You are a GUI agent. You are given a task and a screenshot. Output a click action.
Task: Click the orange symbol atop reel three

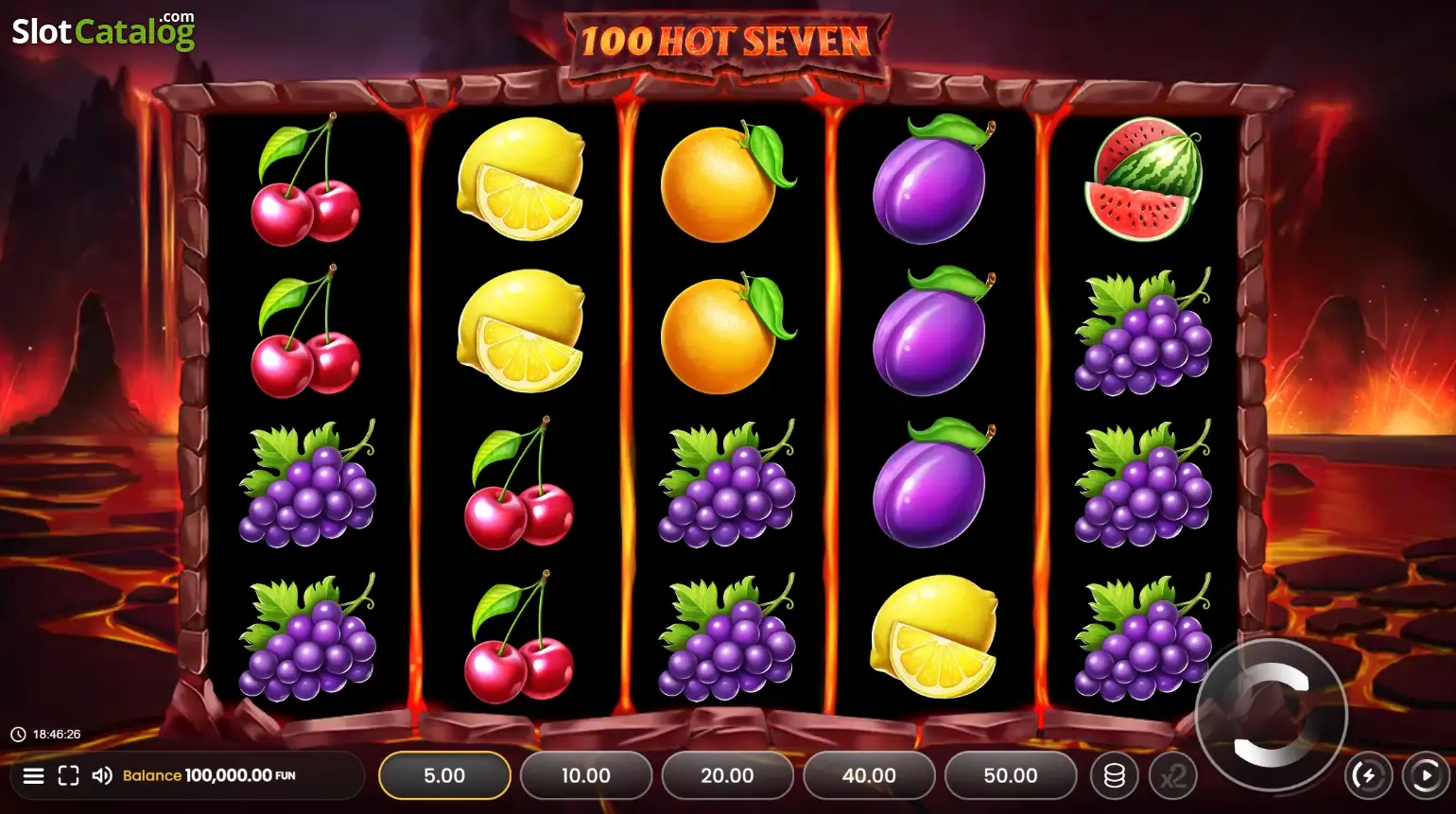point(726,180)
